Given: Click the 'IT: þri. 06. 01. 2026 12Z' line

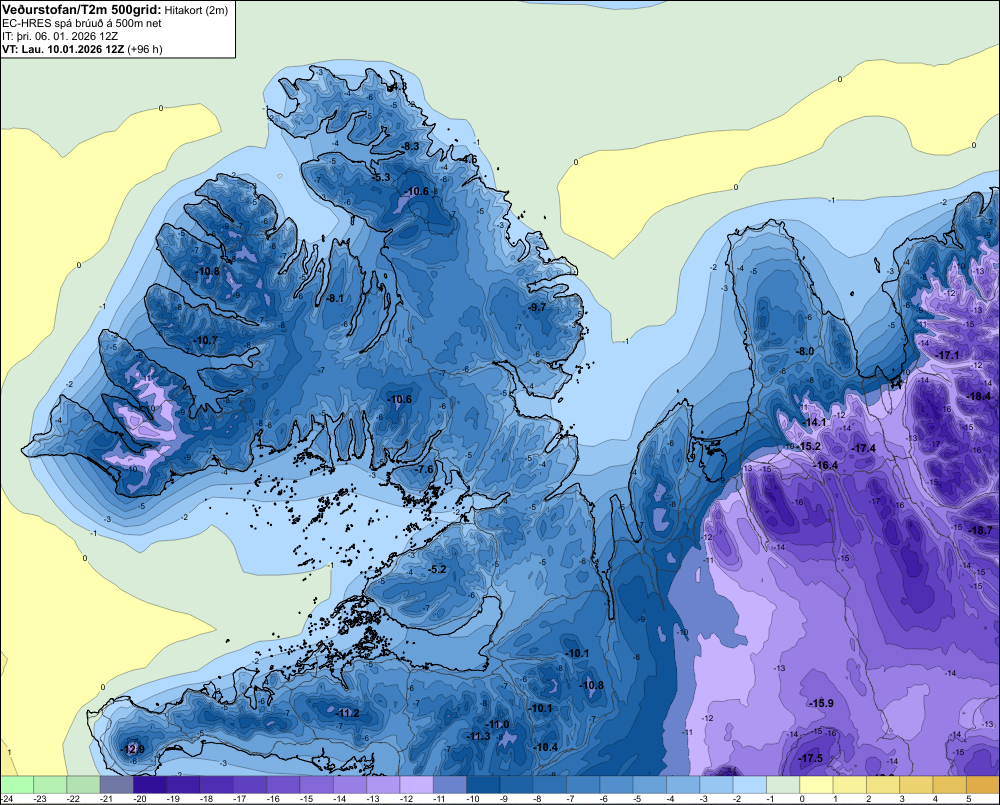Looking at the screenshot, I should [59, 36].
